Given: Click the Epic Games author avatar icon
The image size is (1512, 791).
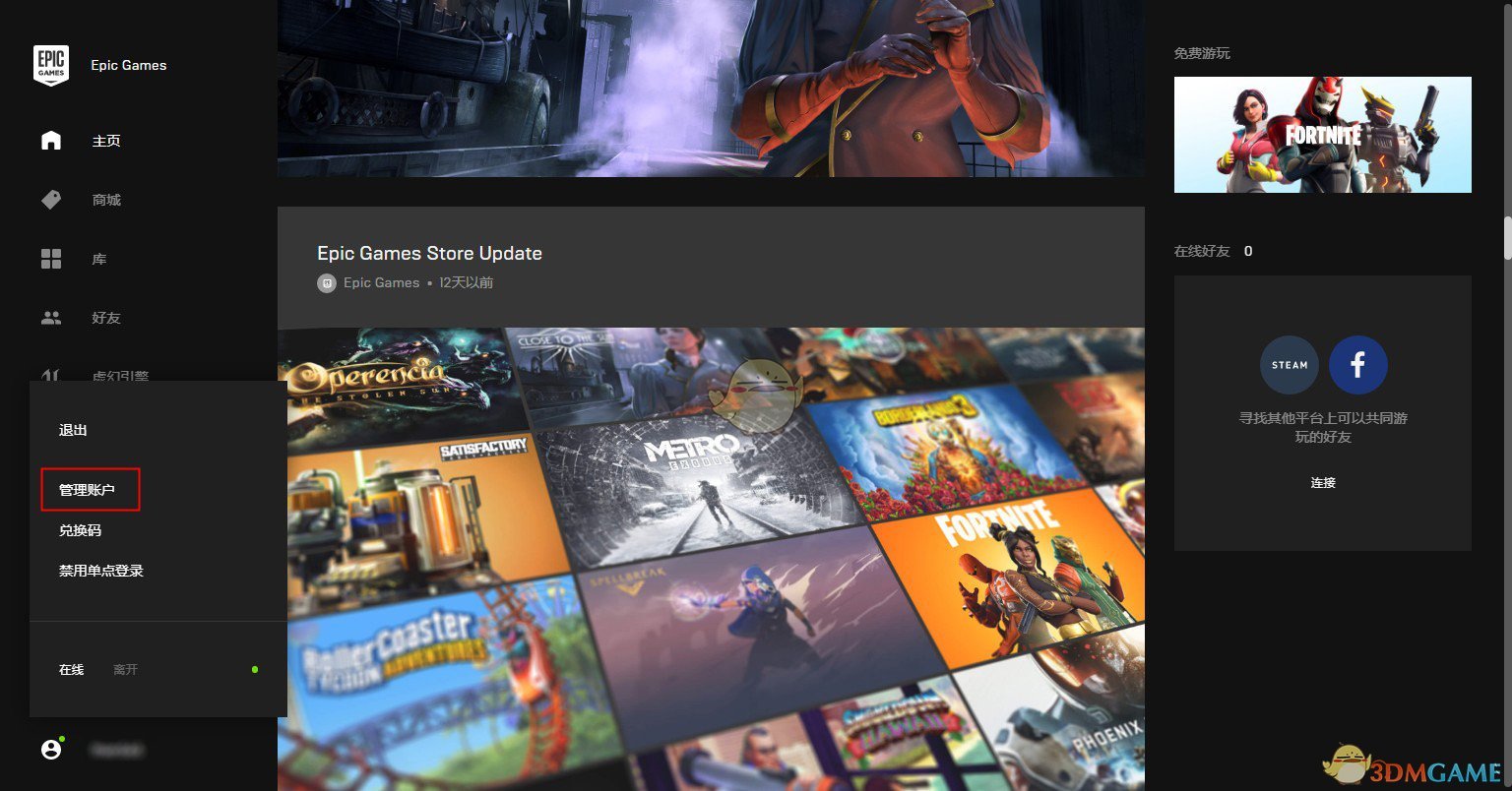Looking at the screenshot, I should (x=327, y=283).
